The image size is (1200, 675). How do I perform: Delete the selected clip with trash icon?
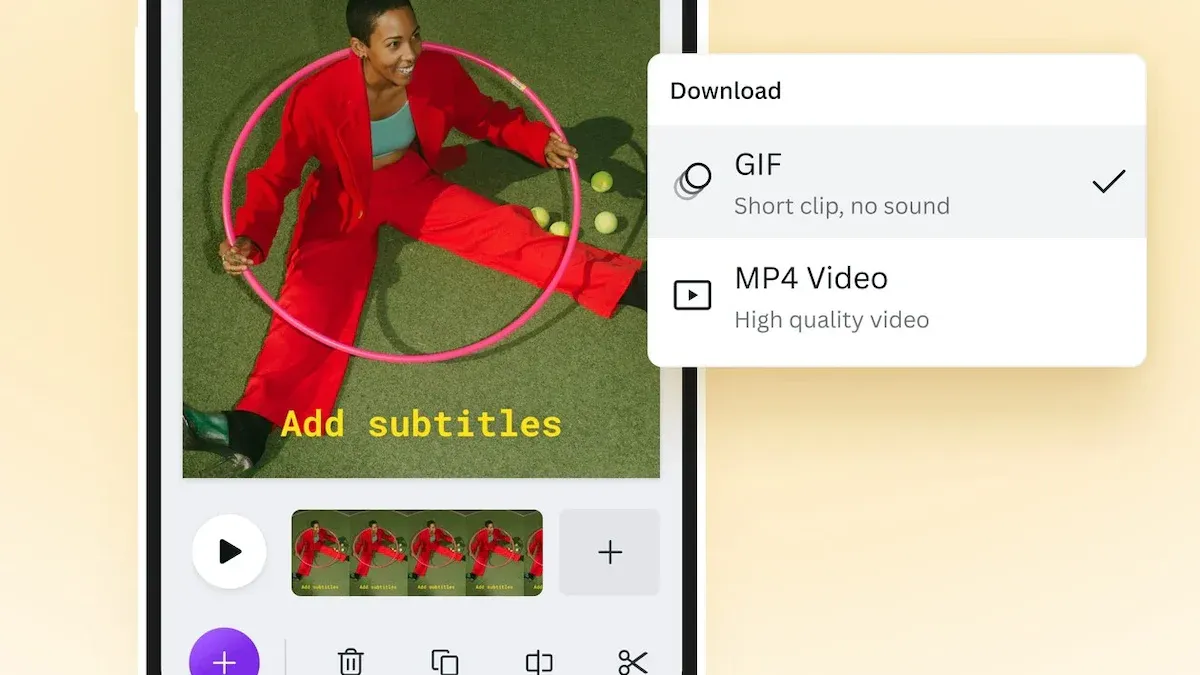click(x=350, y=661)
